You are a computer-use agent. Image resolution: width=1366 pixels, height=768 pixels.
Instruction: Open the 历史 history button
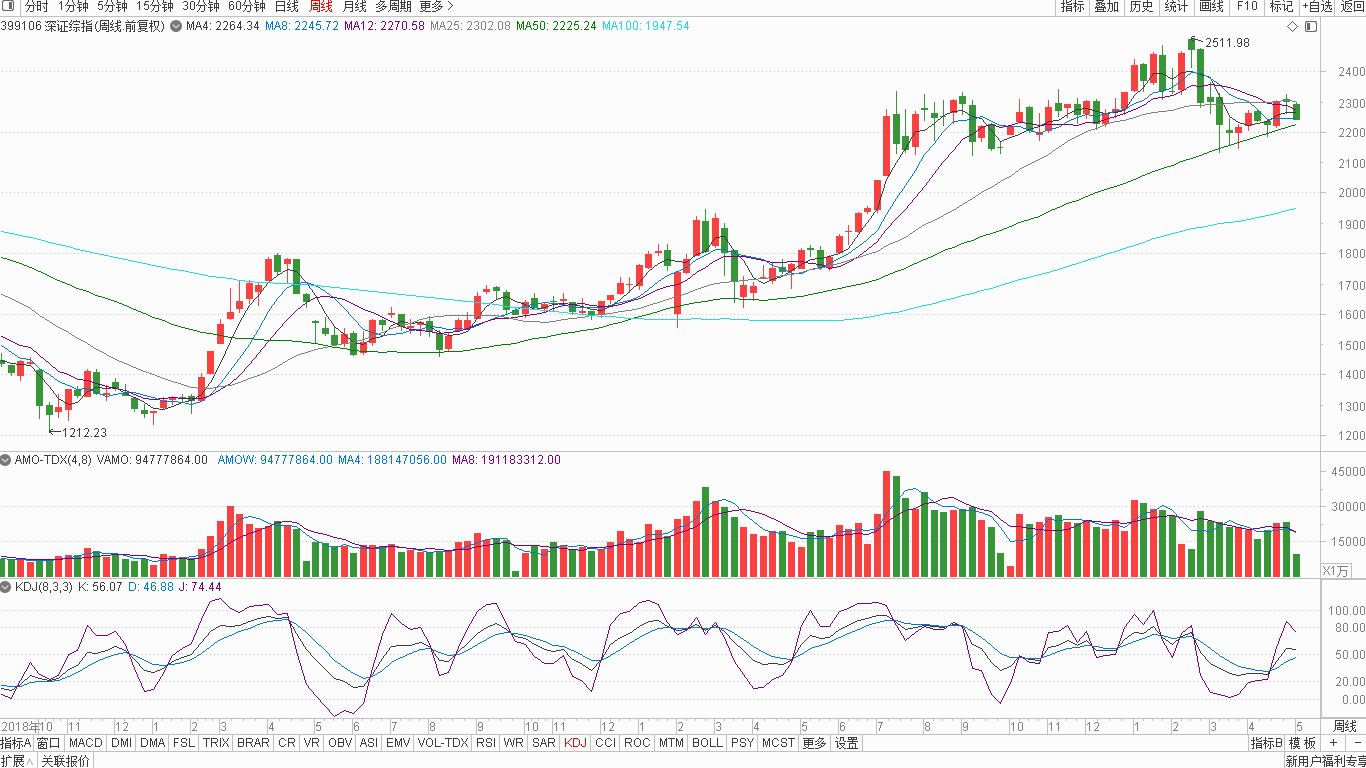(x=1141, y=6)
